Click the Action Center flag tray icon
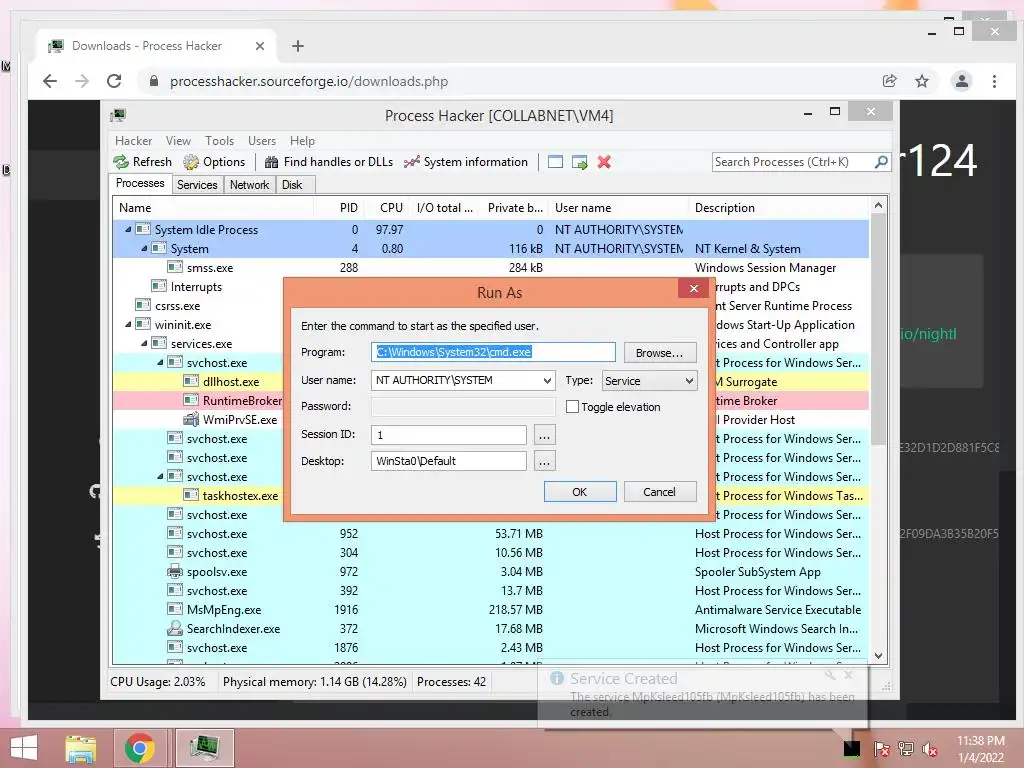Viewport: 1024px width, 768px height. click(x=881, y=749)
